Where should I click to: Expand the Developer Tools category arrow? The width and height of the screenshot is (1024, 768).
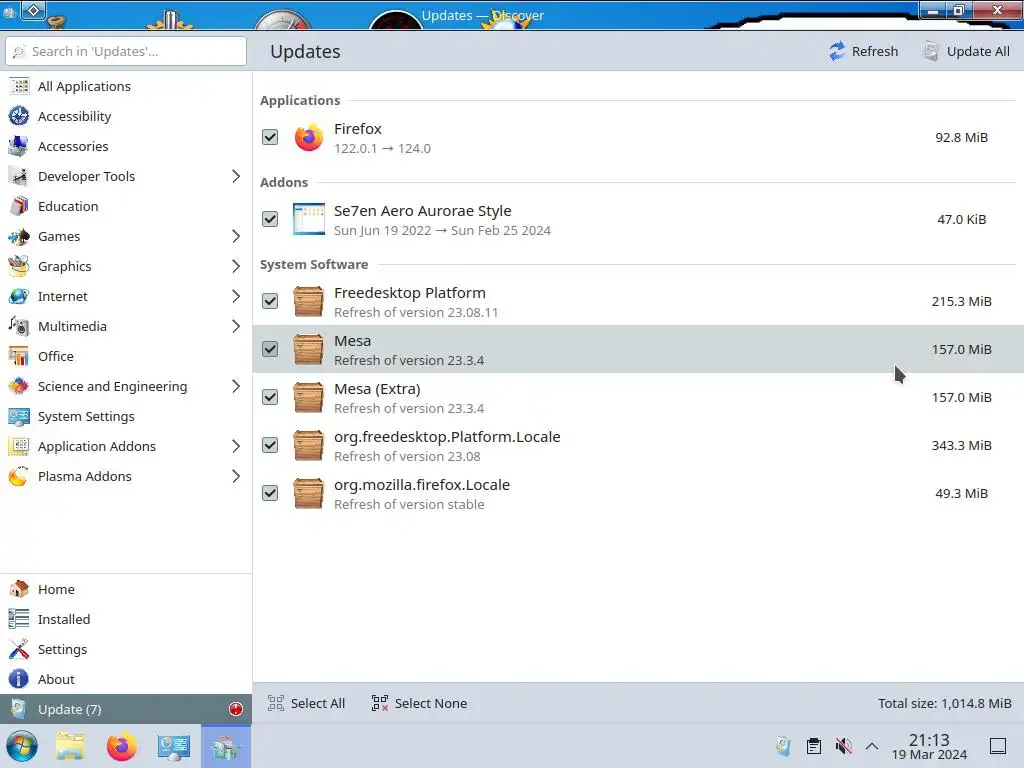point(236,176)
